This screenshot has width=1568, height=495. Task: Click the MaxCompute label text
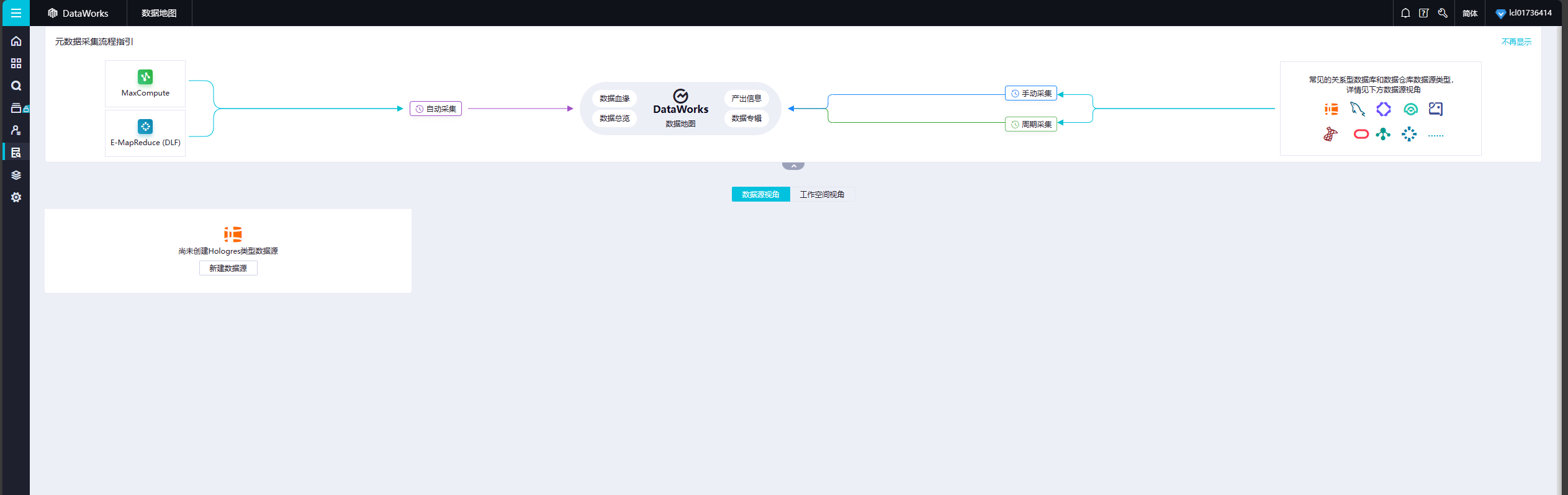click(145, 93)
